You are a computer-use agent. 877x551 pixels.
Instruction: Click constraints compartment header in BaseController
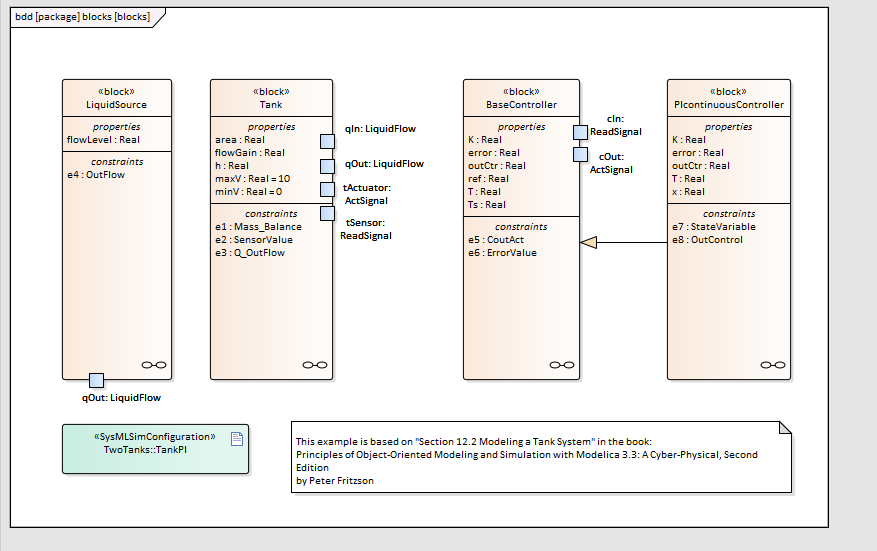[521, 227]
